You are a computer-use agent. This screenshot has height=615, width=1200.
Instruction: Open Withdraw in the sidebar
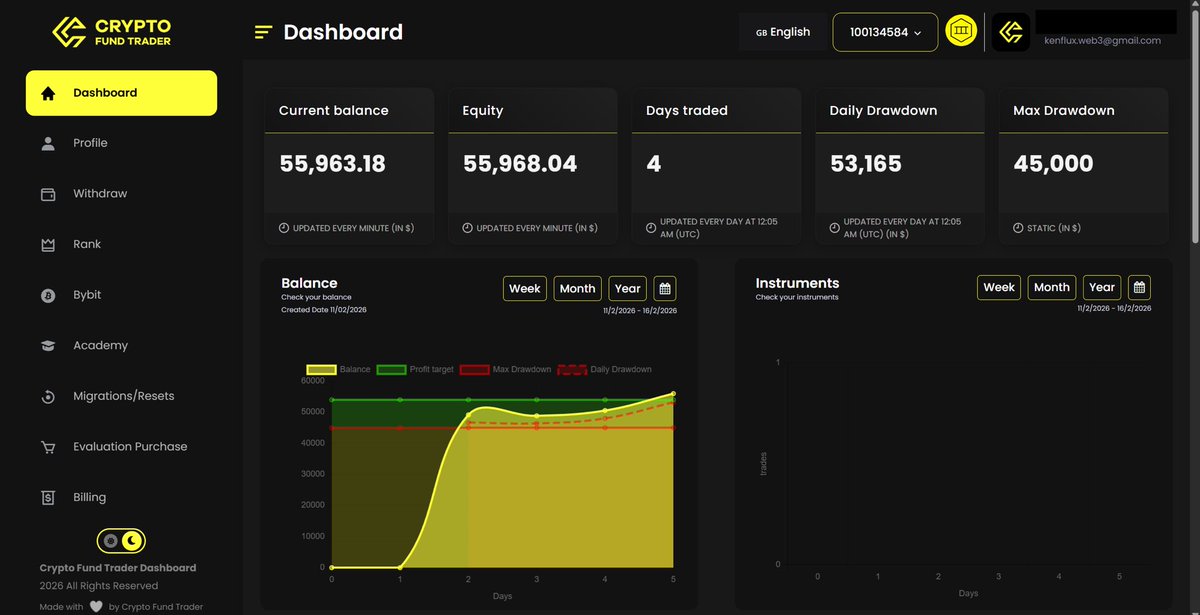[121, 194]
